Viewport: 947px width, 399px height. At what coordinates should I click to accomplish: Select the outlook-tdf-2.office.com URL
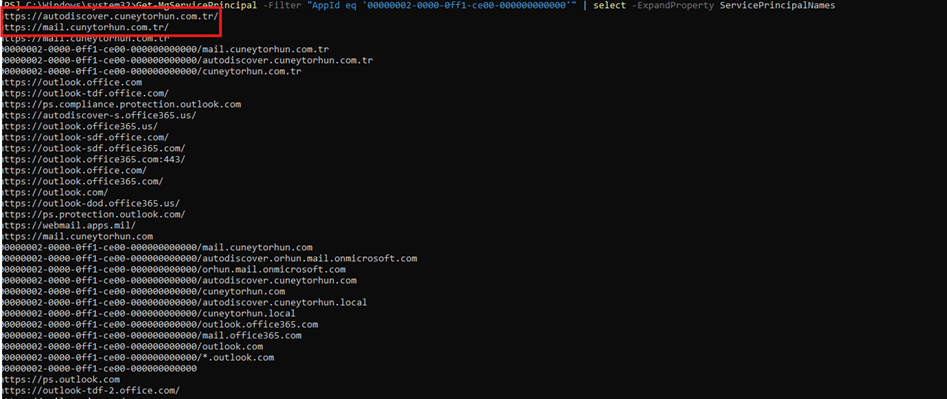[91, 391]
